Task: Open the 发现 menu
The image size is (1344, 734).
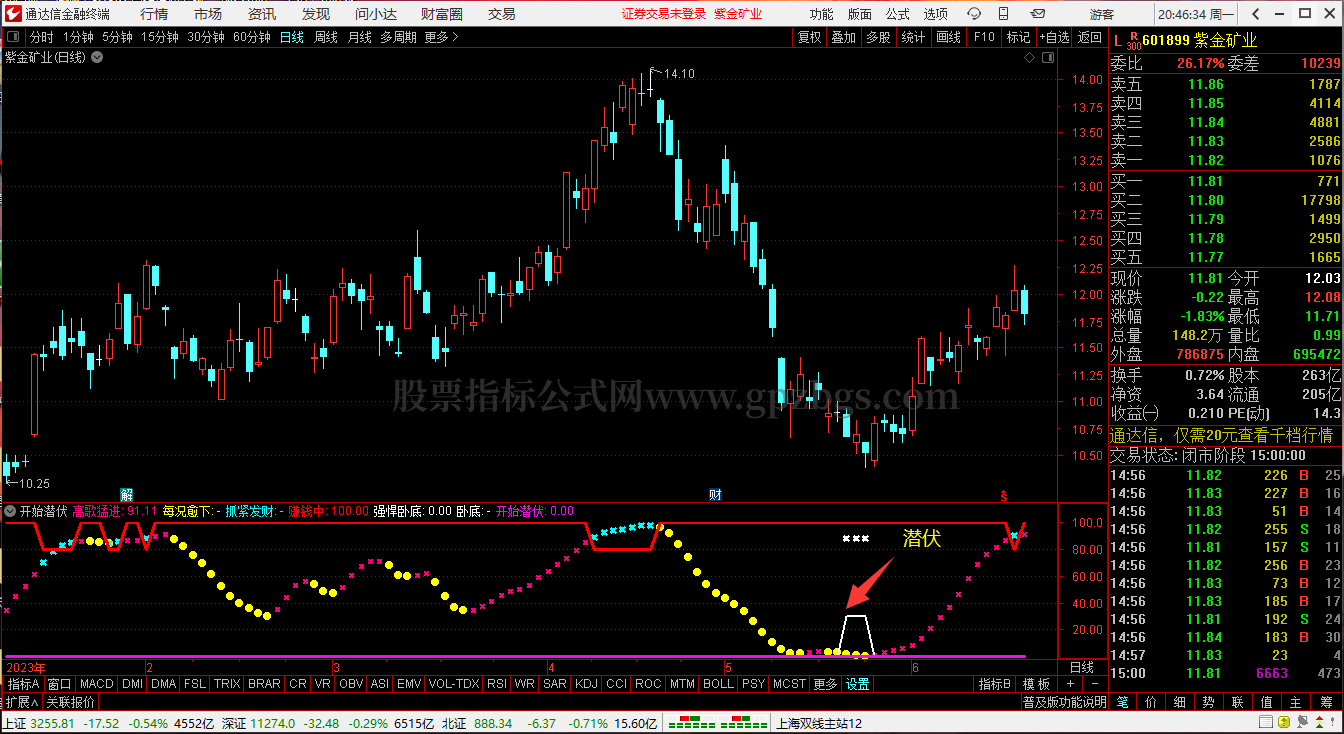Action: tap(316, 14)
